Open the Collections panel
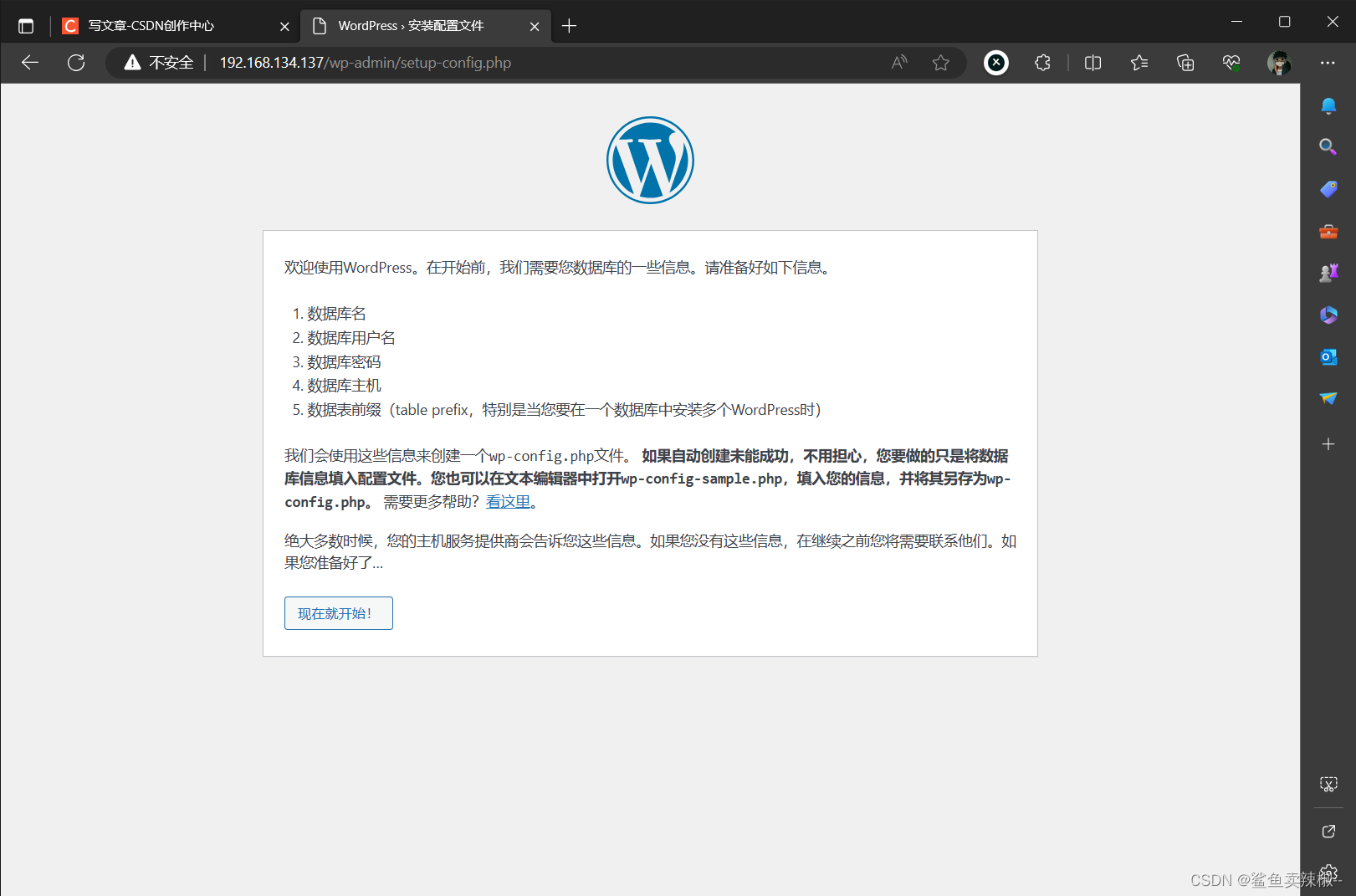 pyautogui.click(x=1185, y=63)
